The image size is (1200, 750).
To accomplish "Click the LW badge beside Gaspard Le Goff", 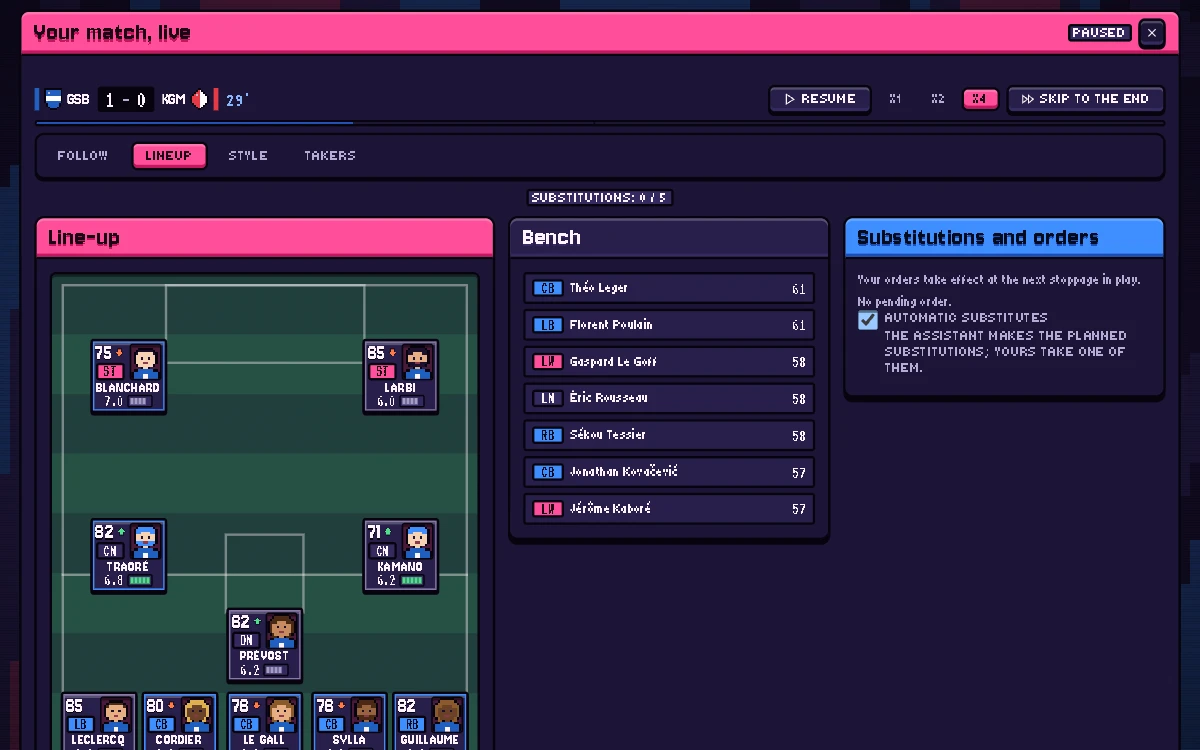I will click(x=547, y=362).
